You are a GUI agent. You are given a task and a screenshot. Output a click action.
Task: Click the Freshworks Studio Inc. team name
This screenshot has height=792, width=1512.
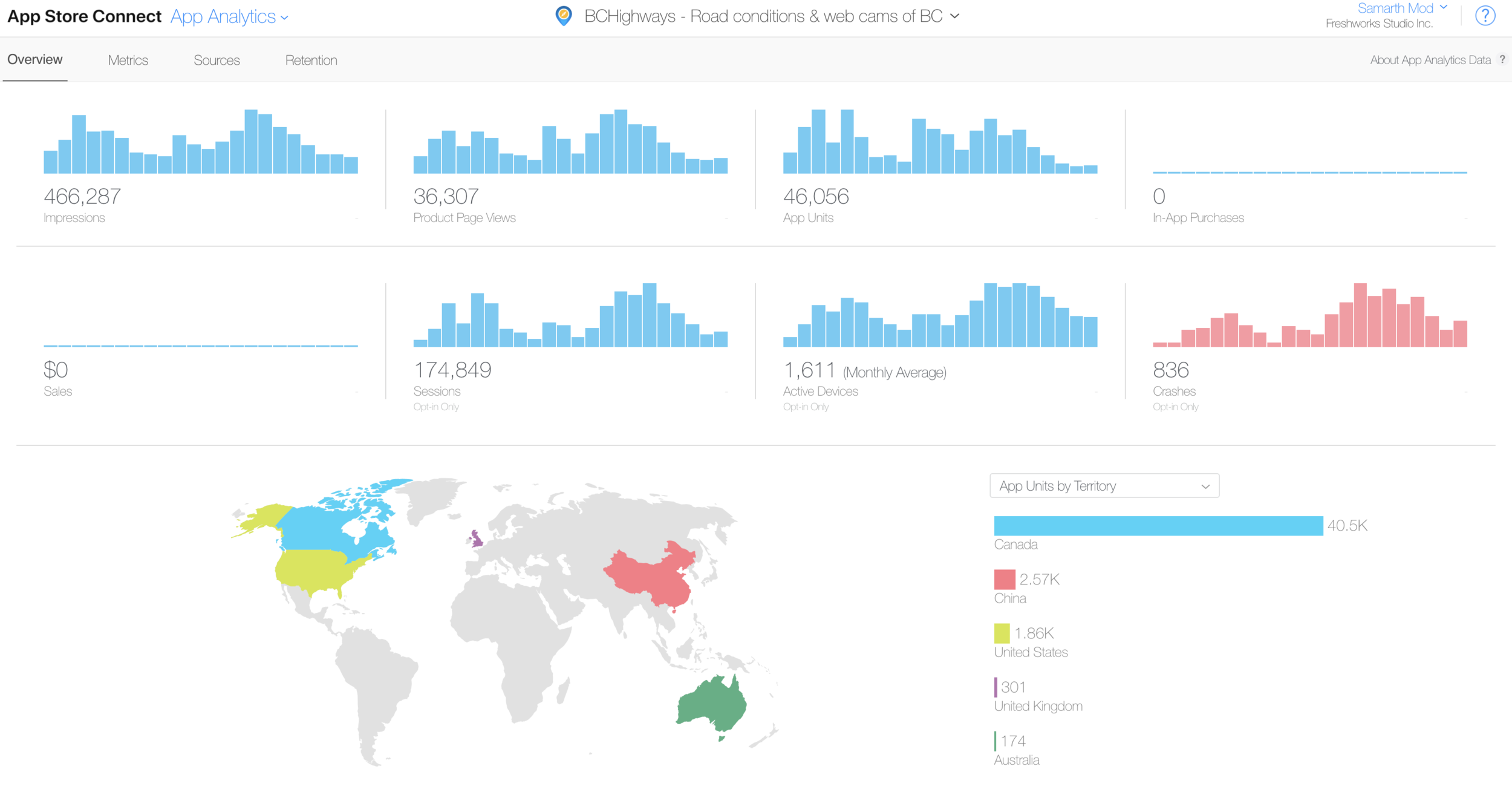pyautogui.click(x=1379, y=24)
